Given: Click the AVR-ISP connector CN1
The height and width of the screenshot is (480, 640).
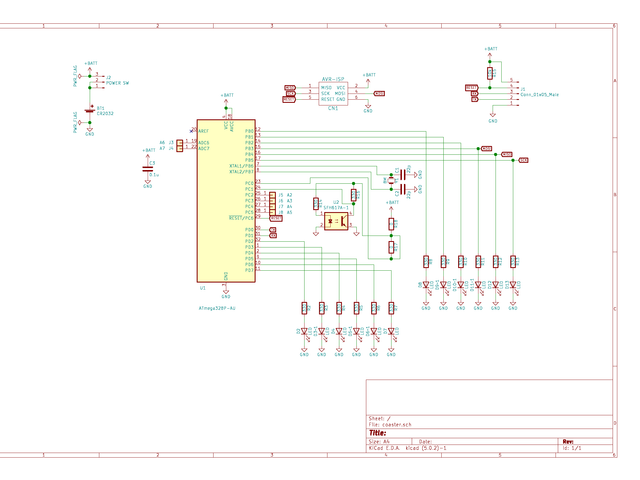Looking at the screenshot, I should [332, 93].
